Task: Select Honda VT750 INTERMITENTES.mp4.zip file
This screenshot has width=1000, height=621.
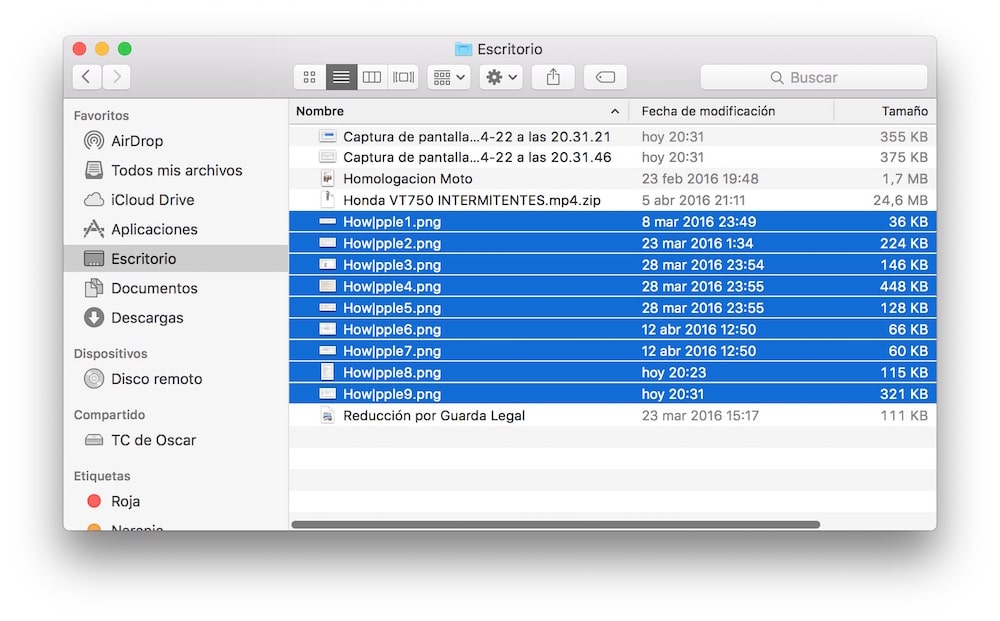Action: 471,200
